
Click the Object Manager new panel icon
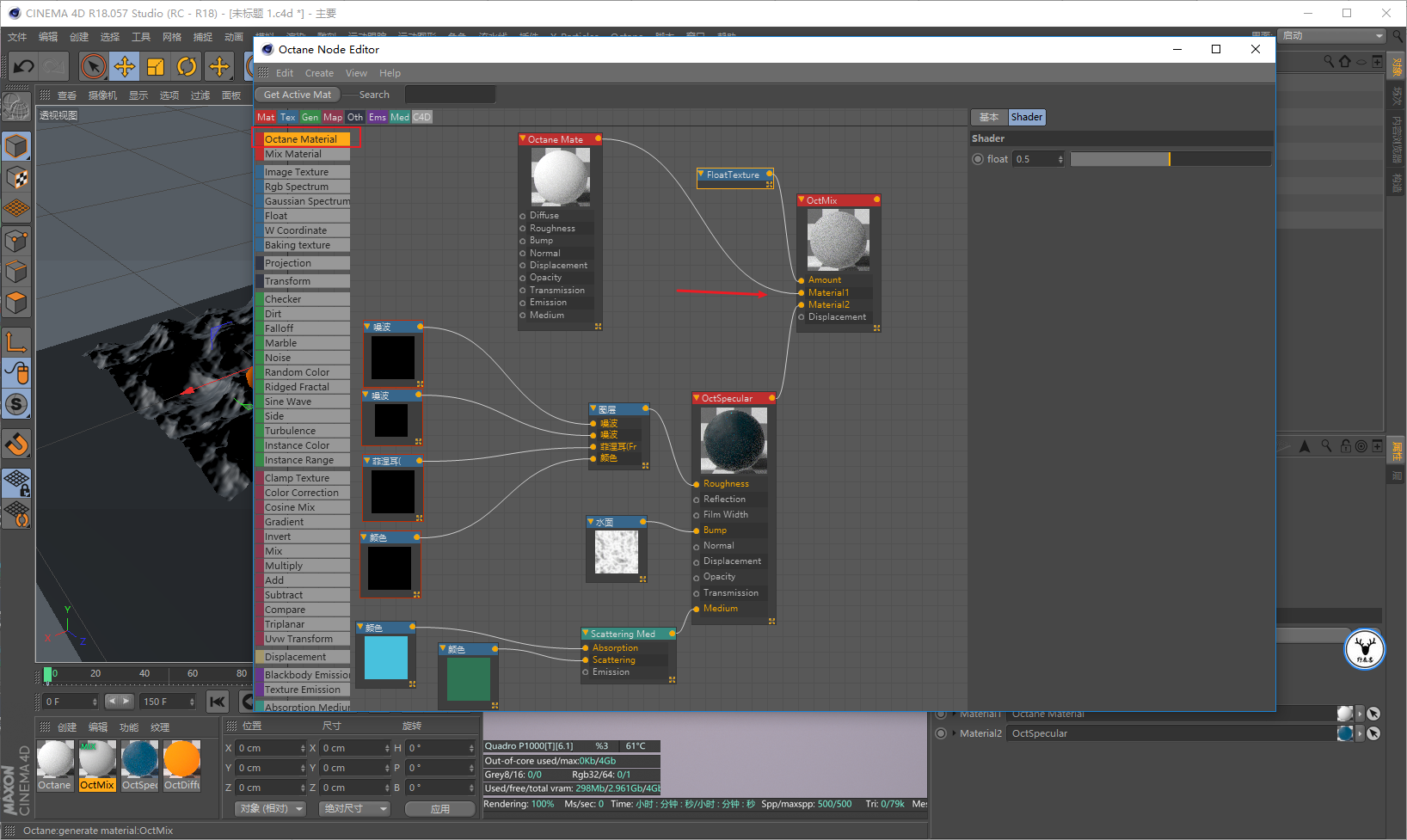1378,62
